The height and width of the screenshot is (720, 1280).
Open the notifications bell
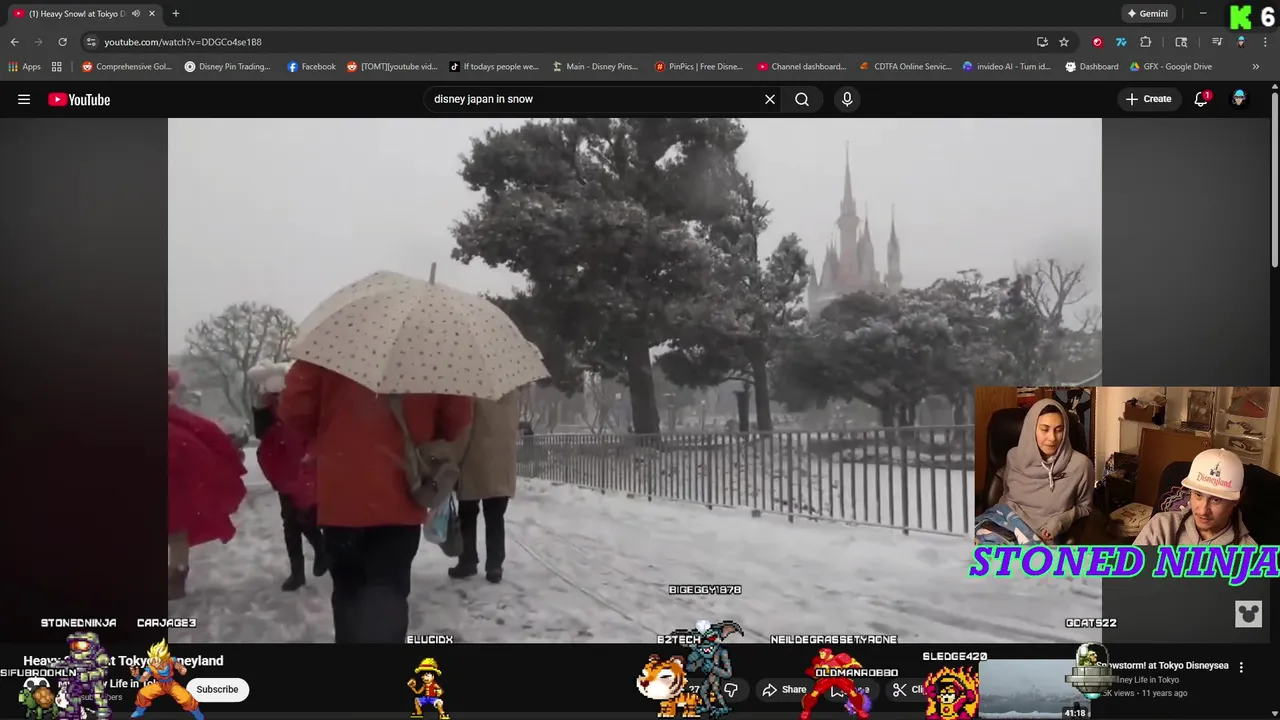(1201, 99)
